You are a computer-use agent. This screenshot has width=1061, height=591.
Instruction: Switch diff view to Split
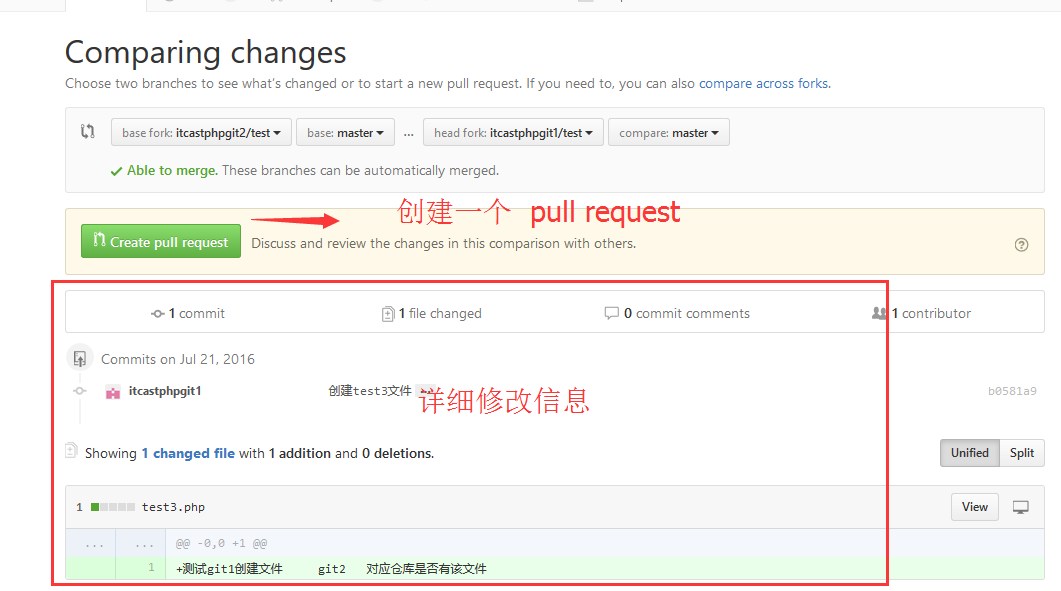[x=1022, y=453]
